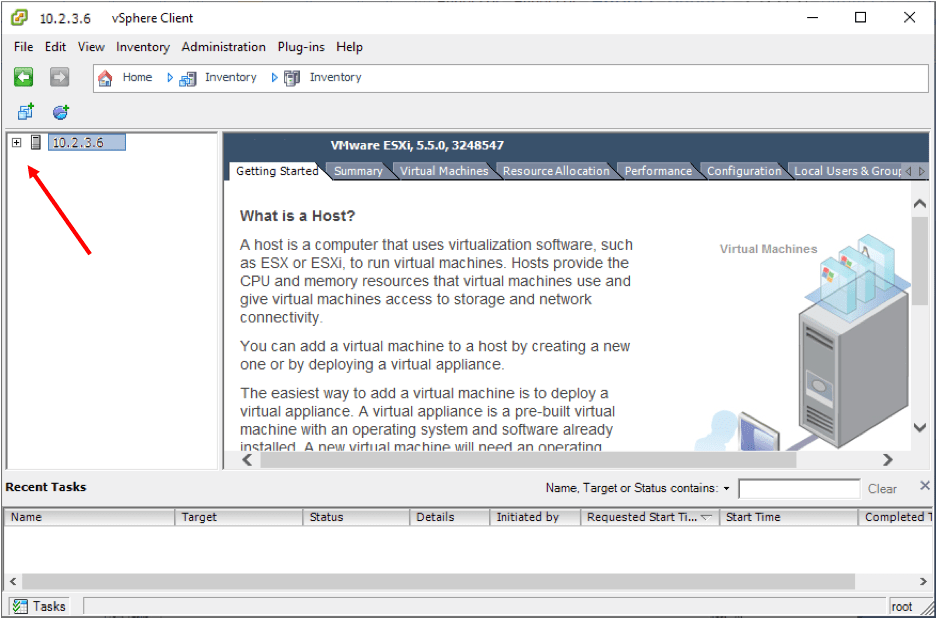This screenshot has height=619, width=936.
Task: Create a new virtual machine toolbar icon
Action: tap(26, 112)
